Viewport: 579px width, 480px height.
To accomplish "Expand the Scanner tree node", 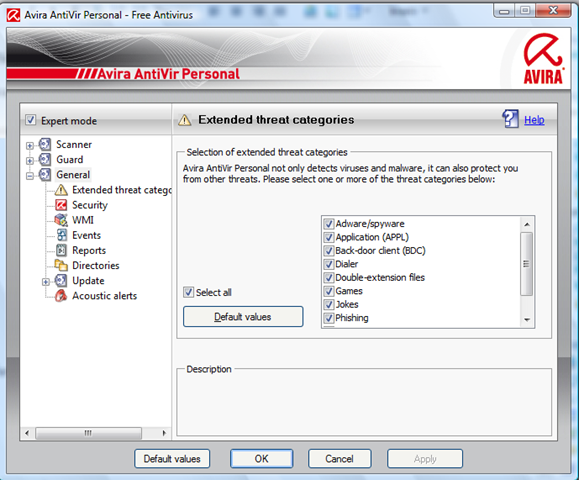I will click(30, 145).
